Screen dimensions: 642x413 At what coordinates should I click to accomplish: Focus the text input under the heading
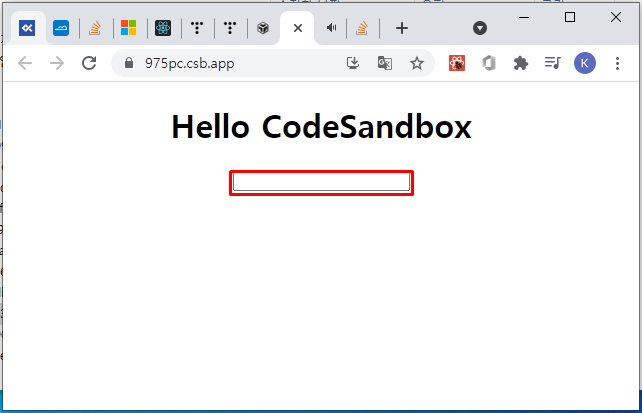[321, 183]
